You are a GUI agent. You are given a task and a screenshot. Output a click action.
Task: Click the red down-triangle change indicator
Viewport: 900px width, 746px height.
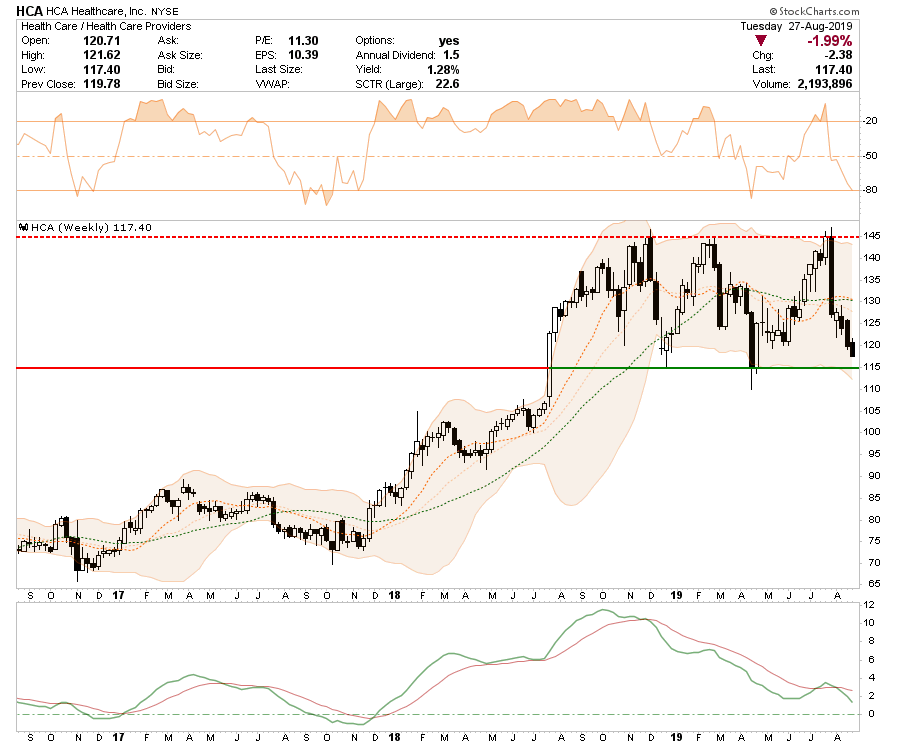pyautogui.click(x=761, y=41)
